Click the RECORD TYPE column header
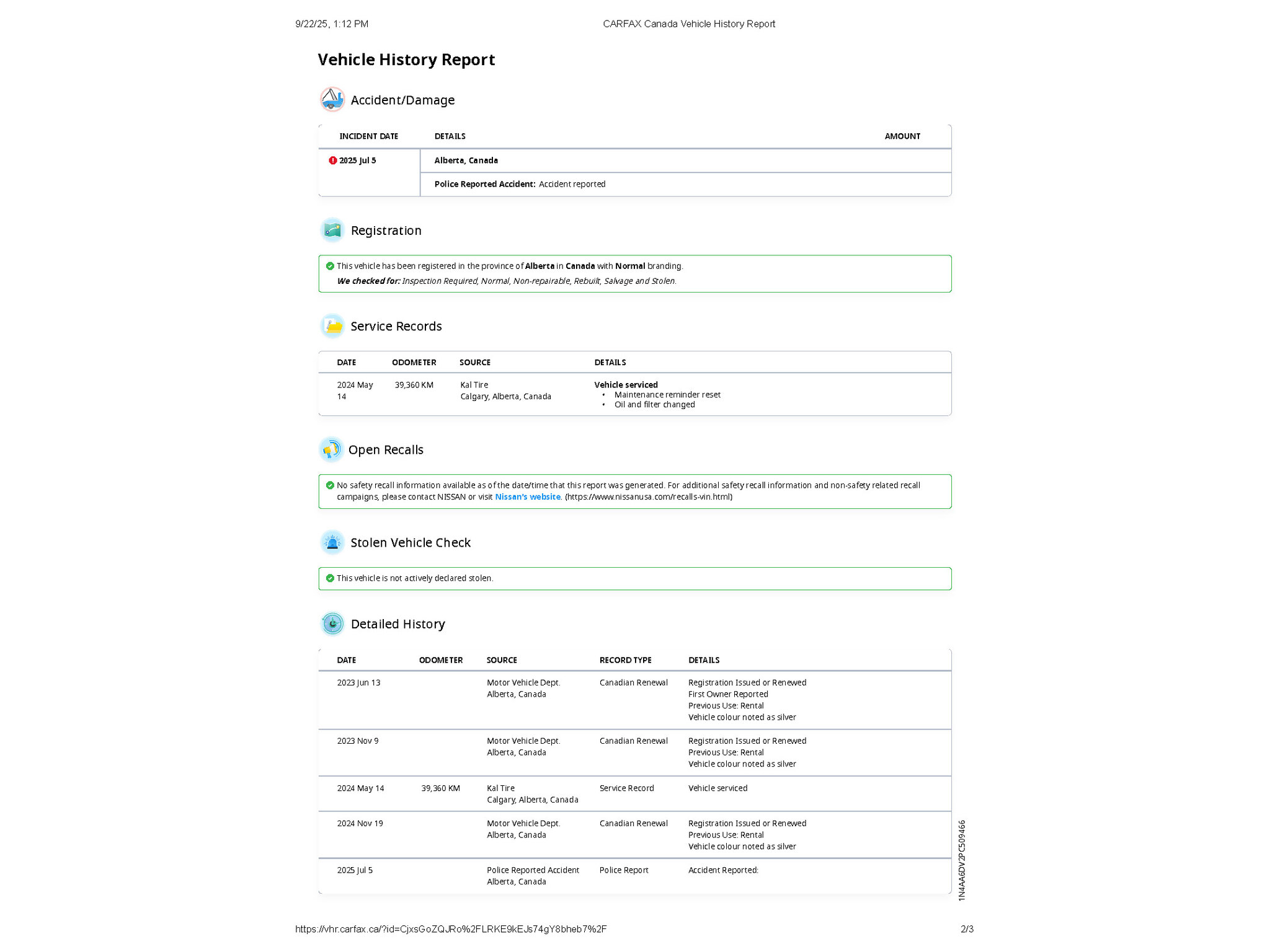This screenshot has height=952, width=1270. [x=625, y=660]
